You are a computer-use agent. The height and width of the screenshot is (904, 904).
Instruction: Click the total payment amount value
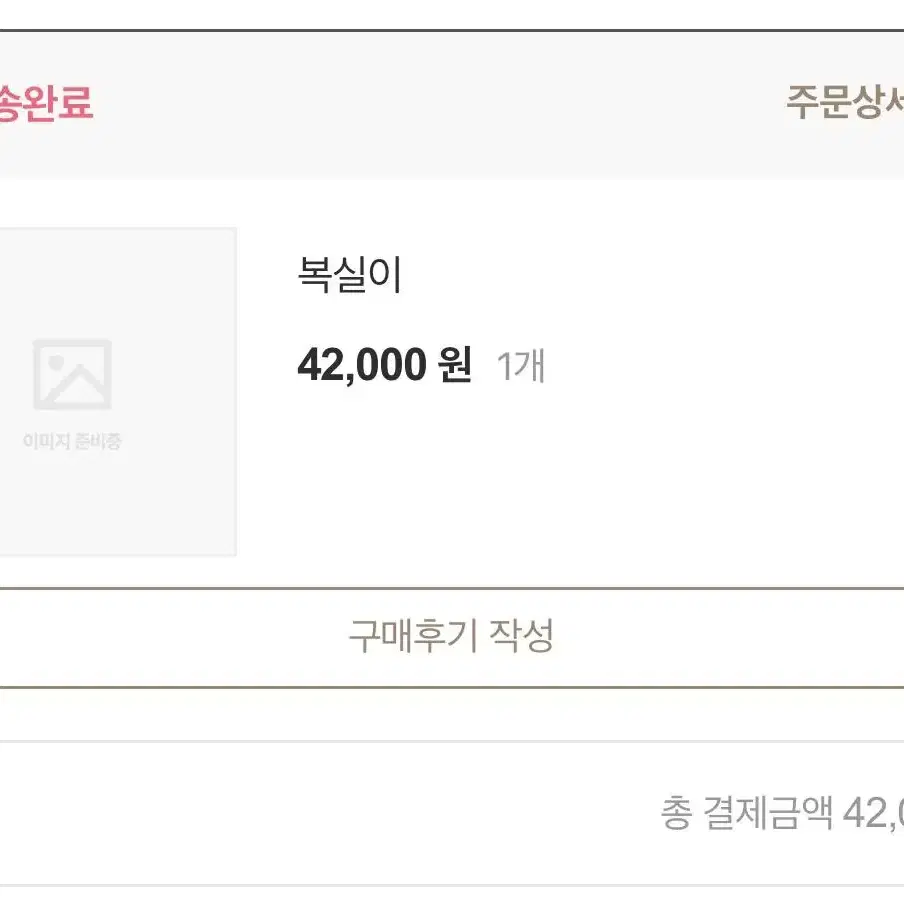(873, 813)
